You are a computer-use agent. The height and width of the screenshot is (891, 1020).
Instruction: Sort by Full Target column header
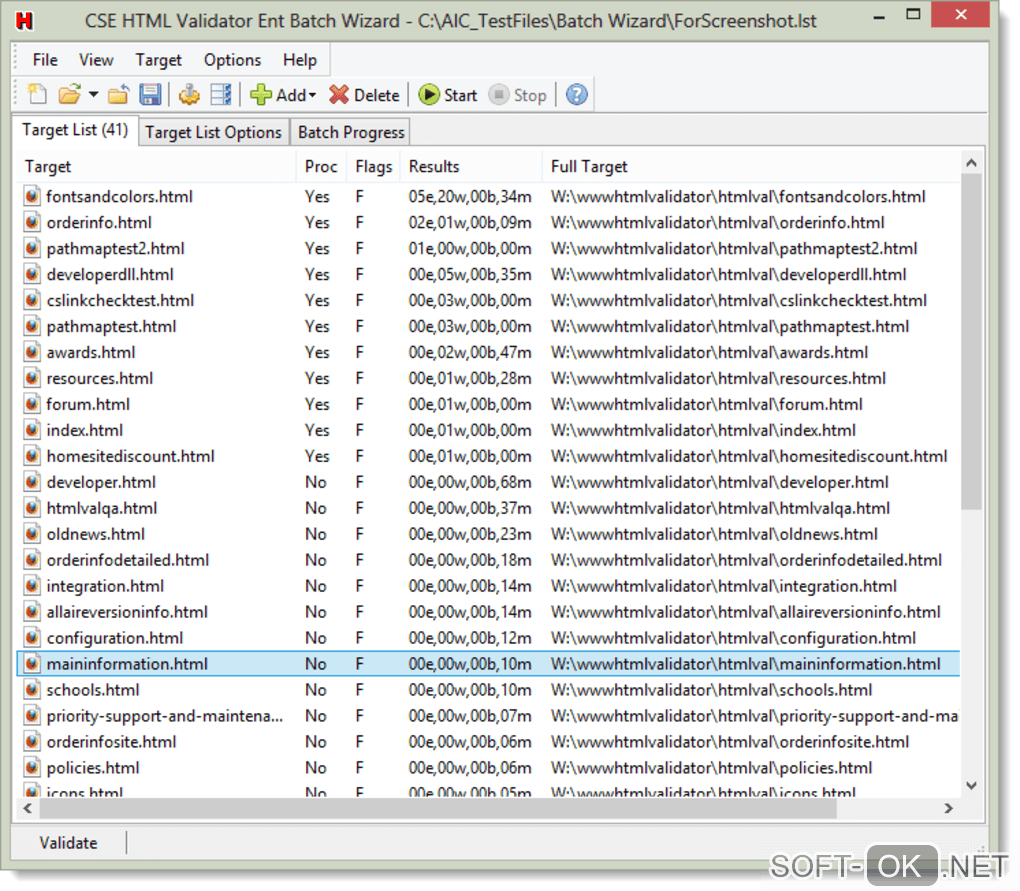751,166
